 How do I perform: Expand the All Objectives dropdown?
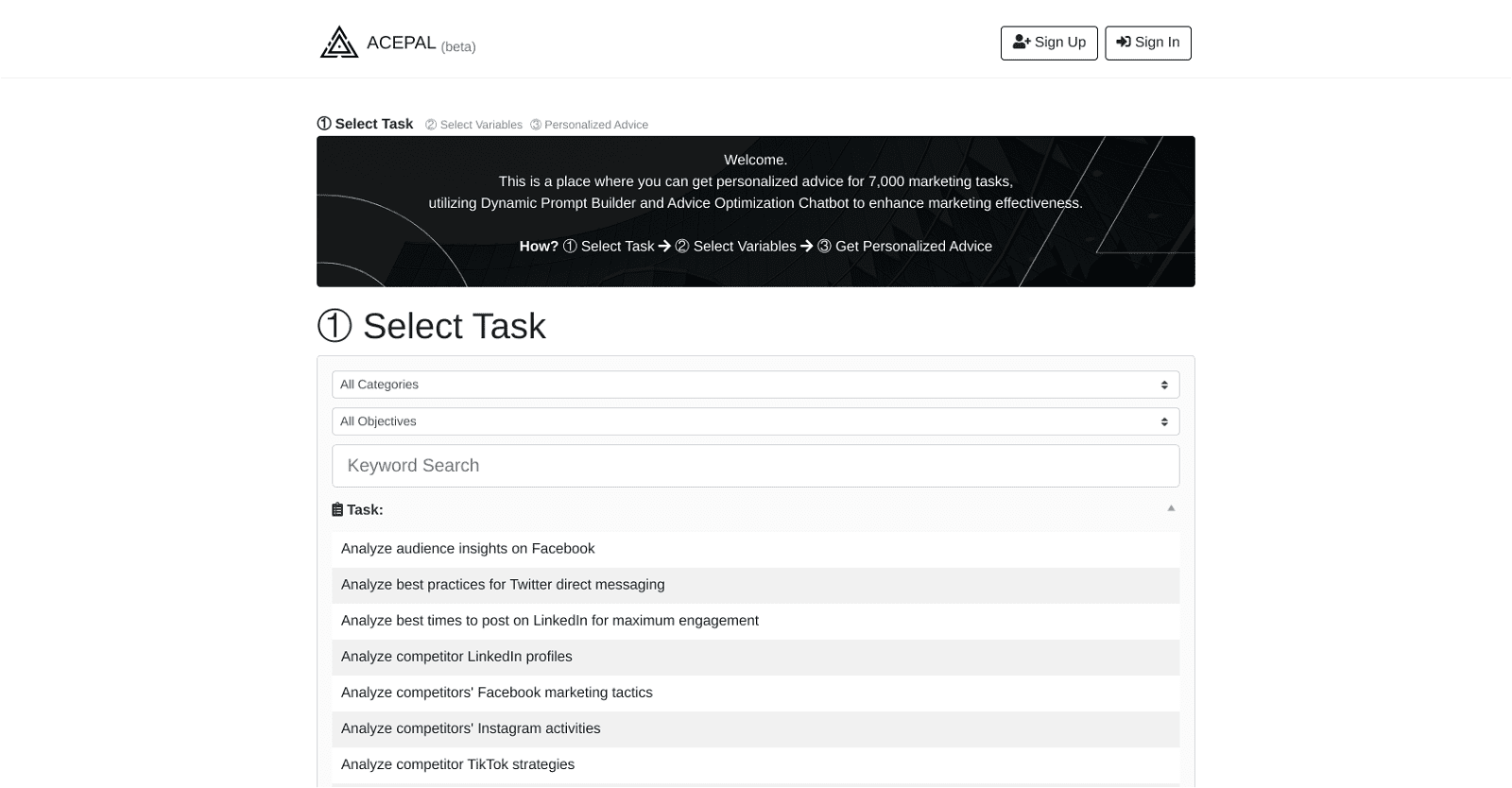[755, 421]
